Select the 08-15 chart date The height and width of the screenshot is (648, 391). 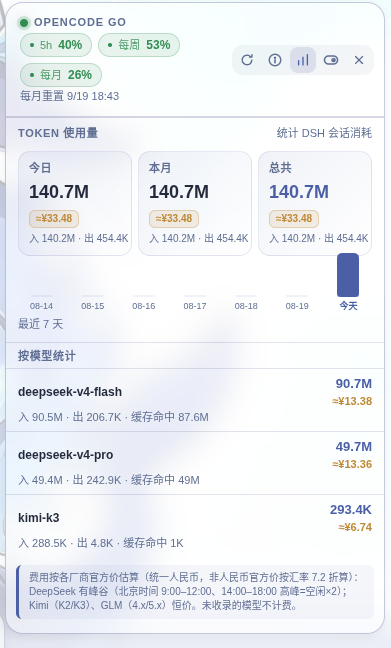pos(93,306)
